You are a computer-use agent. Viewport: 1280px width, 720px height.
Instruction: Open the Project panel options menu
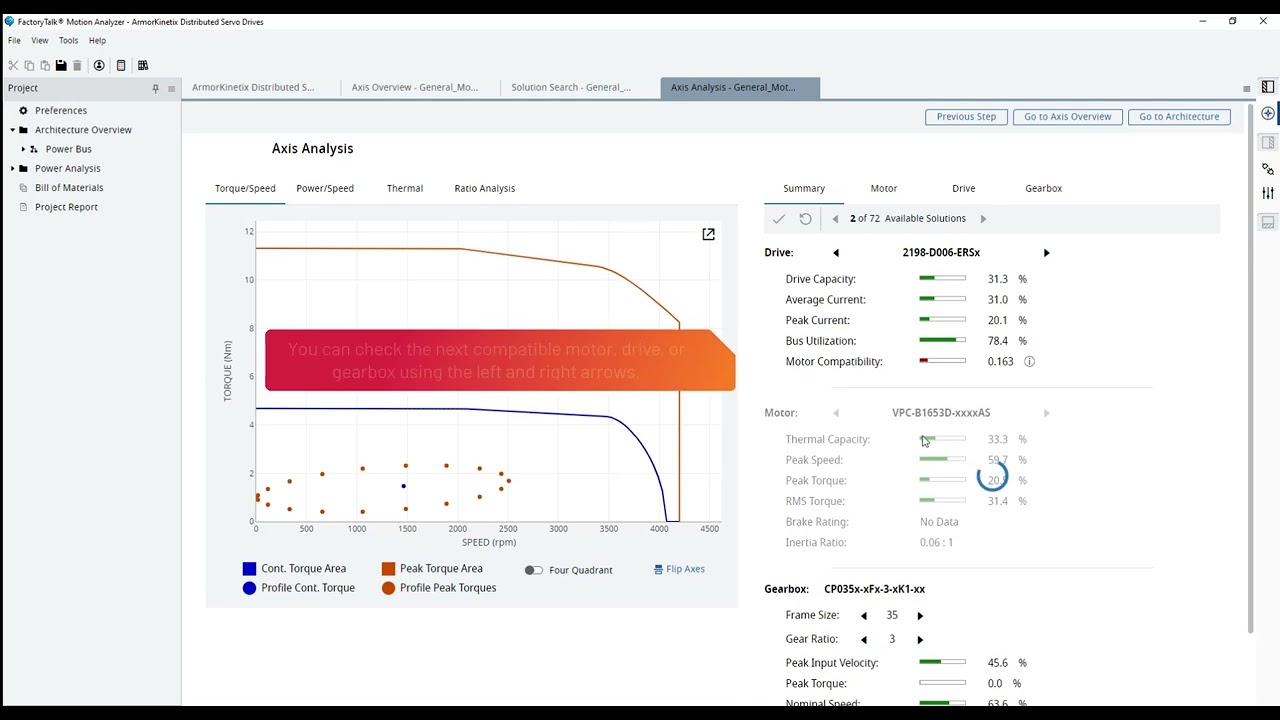click(171, 89)
